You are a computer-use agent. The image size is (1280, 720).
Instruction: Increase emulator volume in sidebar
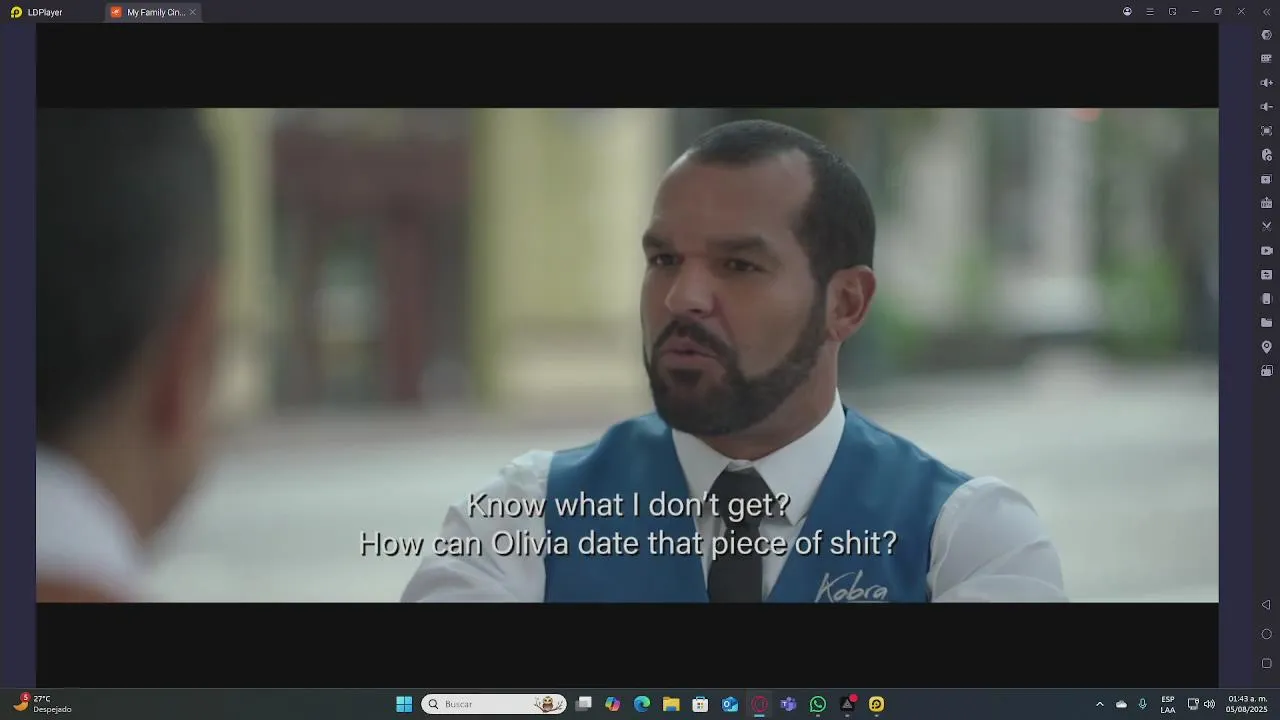point(1266,83)
